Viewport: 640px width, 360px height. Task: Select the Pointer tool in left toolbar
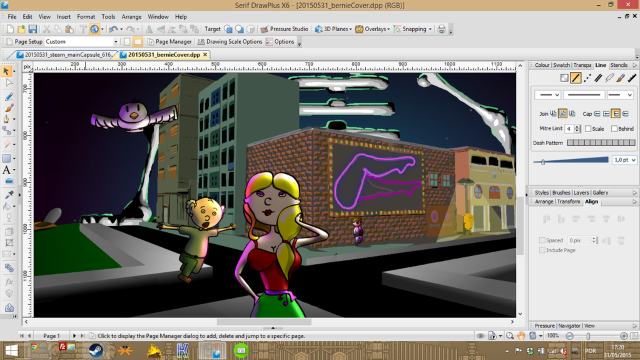[x=6, y=71]
